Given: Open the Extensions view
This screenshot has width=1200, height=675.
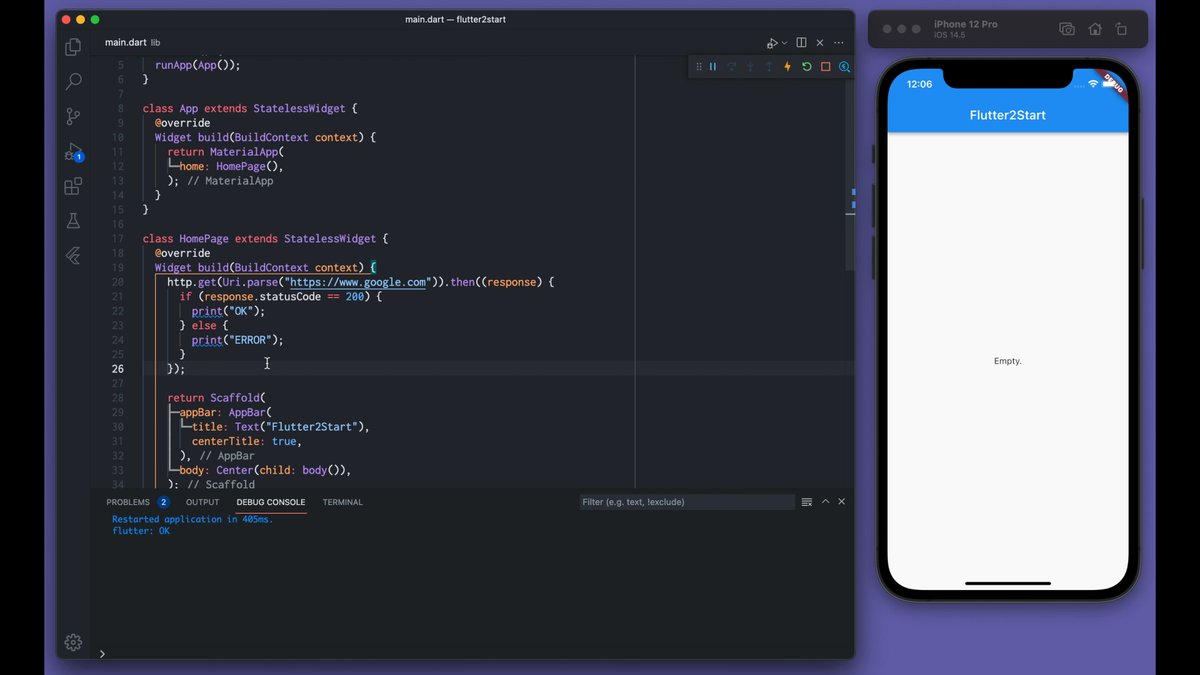Looking at the screenshot, I should tap(73, 187).
